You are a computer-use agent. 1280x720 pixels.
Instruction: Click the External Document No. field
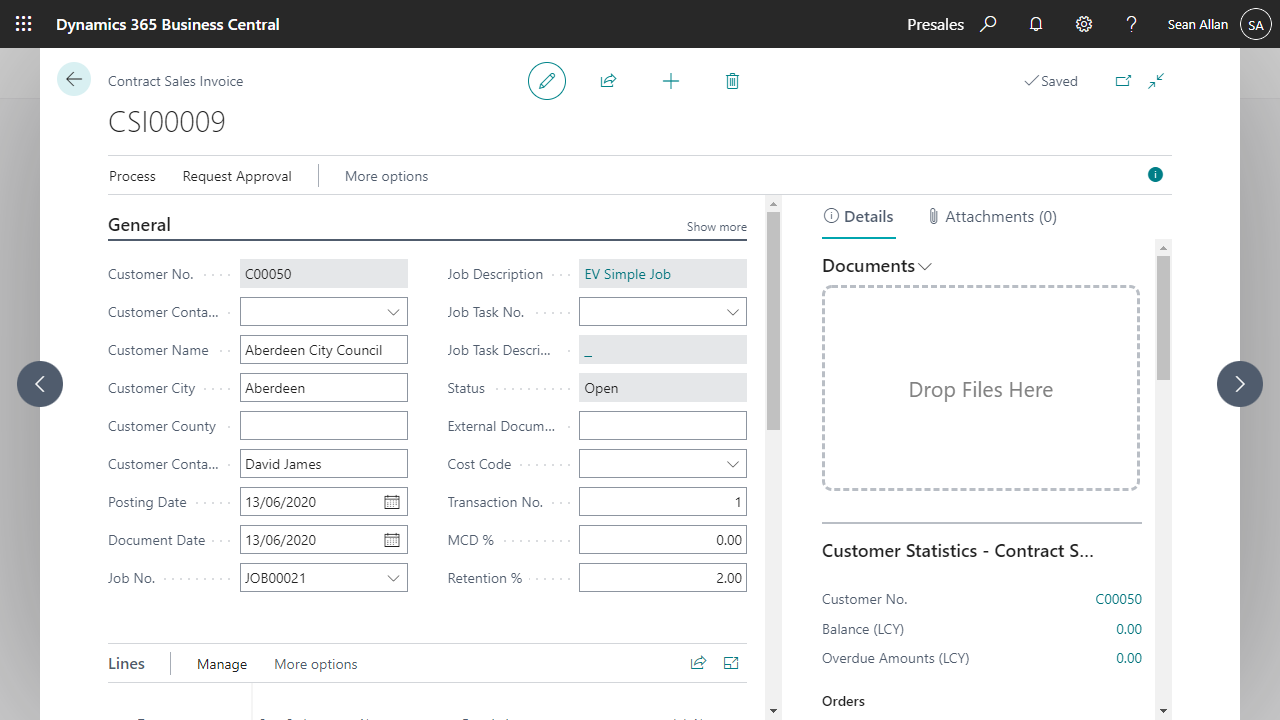click(663, 426)
